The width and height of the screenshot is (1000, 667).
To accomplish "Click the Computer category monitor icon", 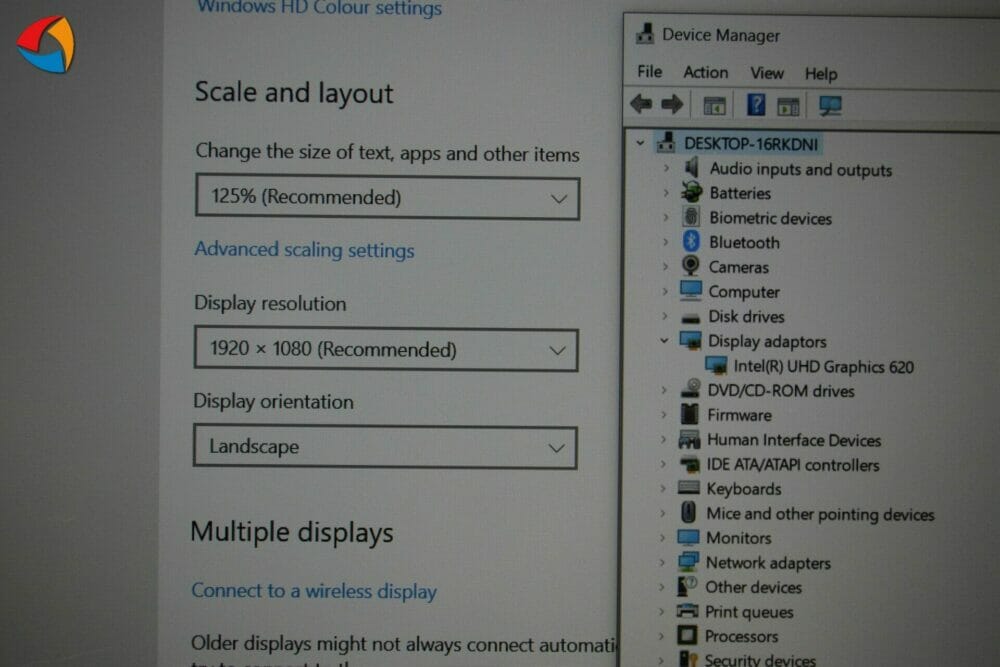I will click(690, 291).
